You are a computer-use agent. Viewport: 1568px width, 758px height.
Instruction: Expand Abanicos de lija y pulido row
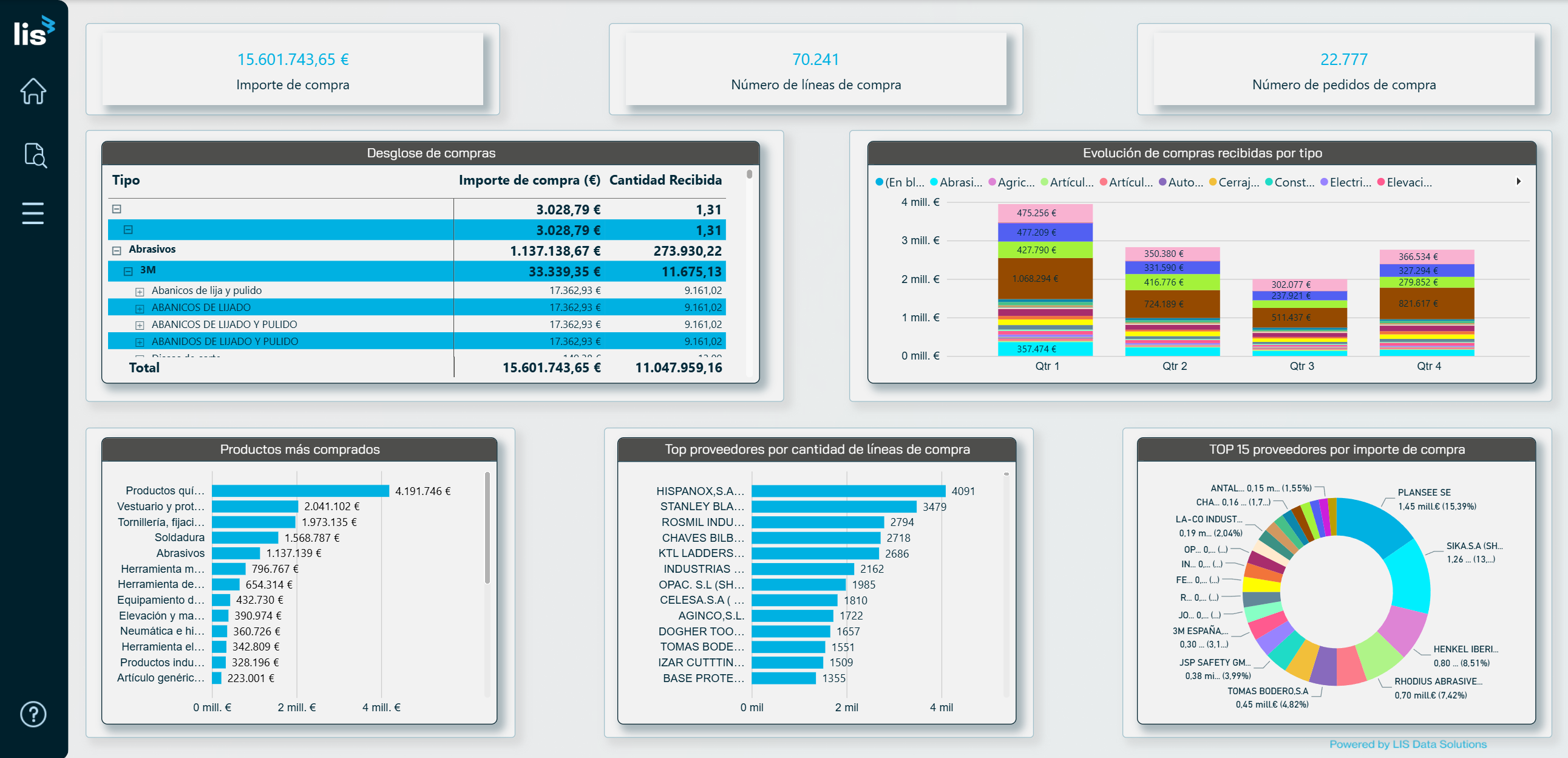[x=140, y=291]
